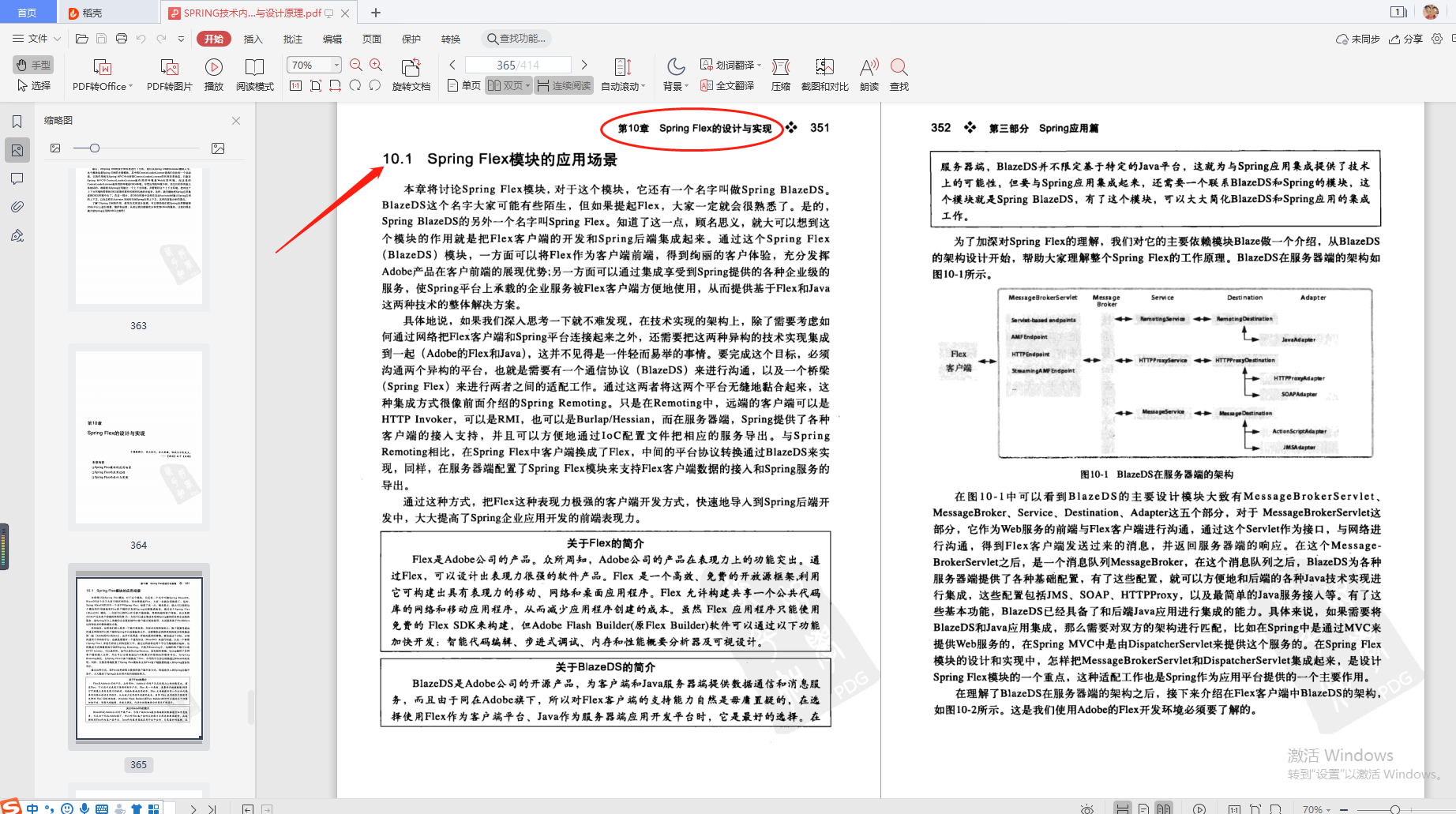Open 编辑 ribbon tab
Screen dimensions: 1456x814
[x=332, y=39]
